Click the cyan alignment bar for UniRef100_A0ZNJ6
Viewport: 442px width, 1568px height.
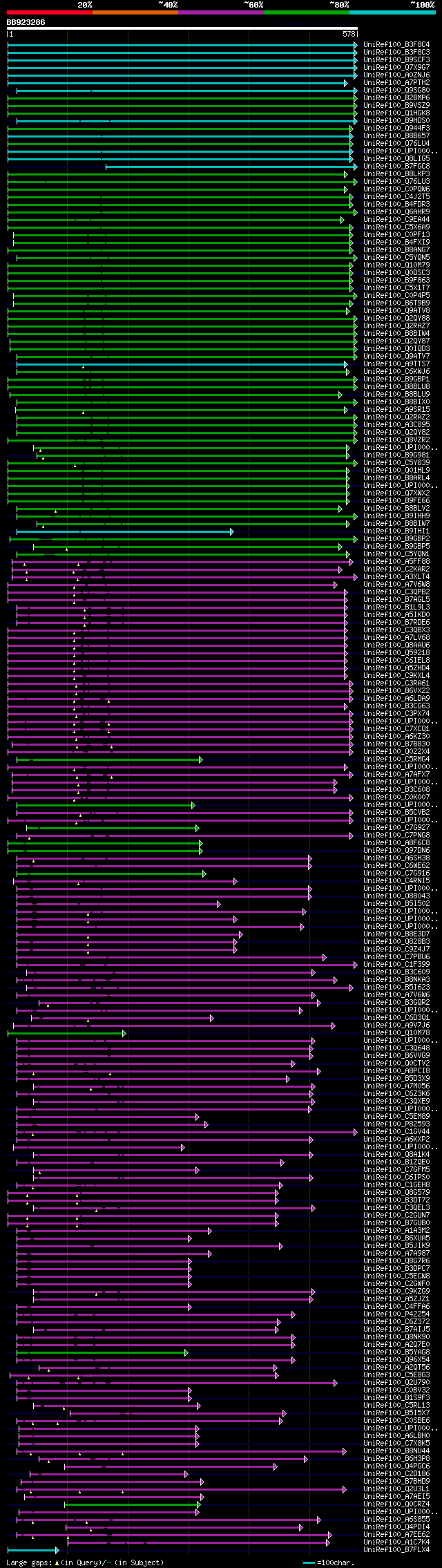pyautogui.click(x=182, y=75)
